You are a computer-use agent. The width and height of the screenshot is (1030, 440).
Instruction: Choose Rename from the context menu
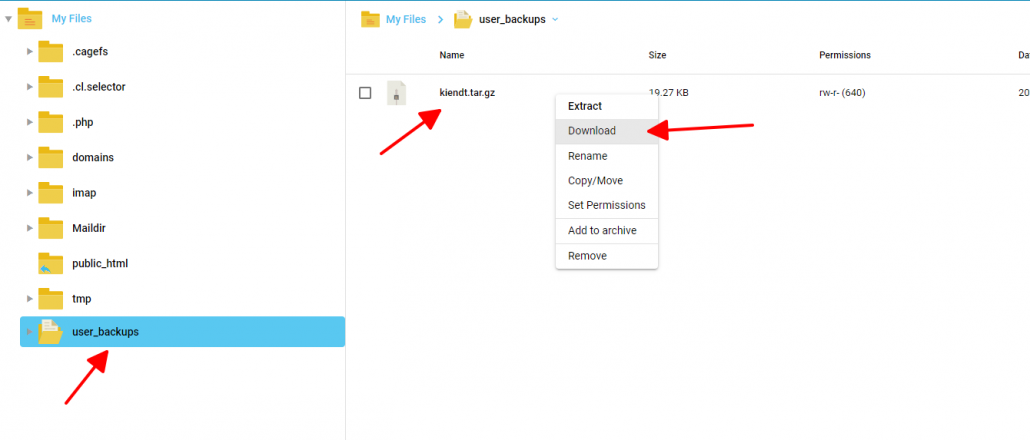(607, 156)
